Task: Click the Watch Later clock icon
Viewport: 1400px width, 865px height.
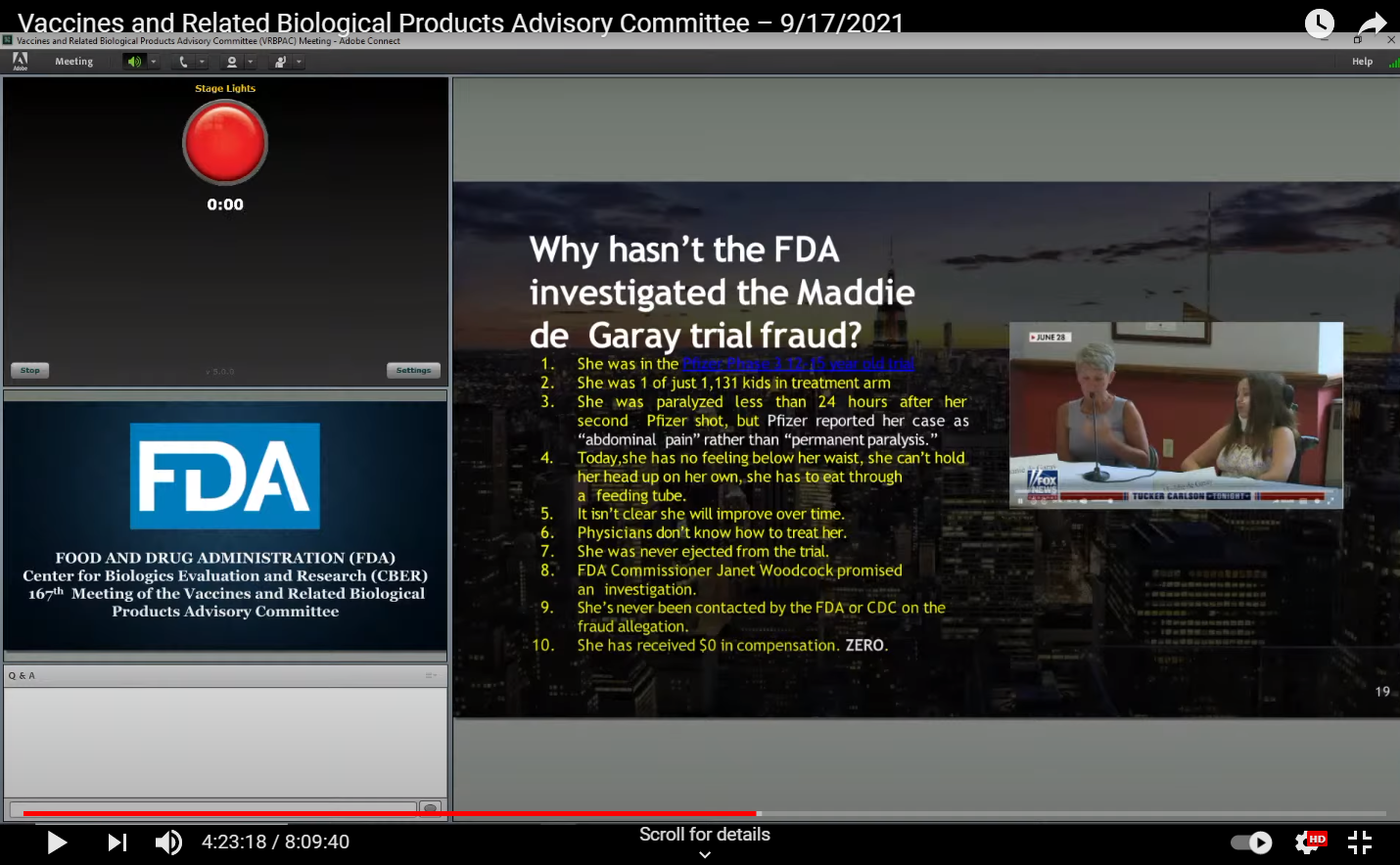Action: [1319, 23]
